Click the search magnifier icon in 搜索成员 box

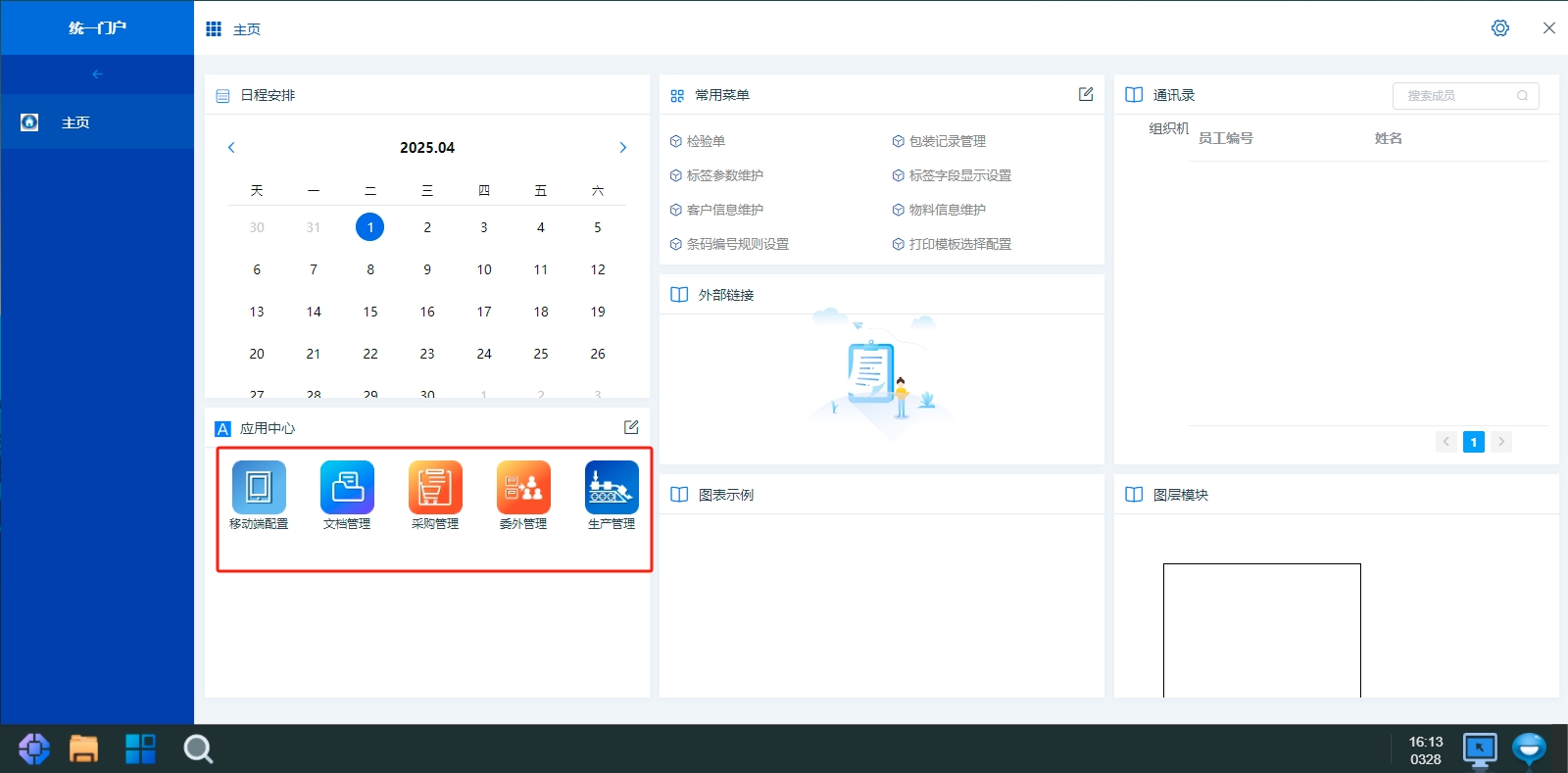click(x=1522, y=95)
